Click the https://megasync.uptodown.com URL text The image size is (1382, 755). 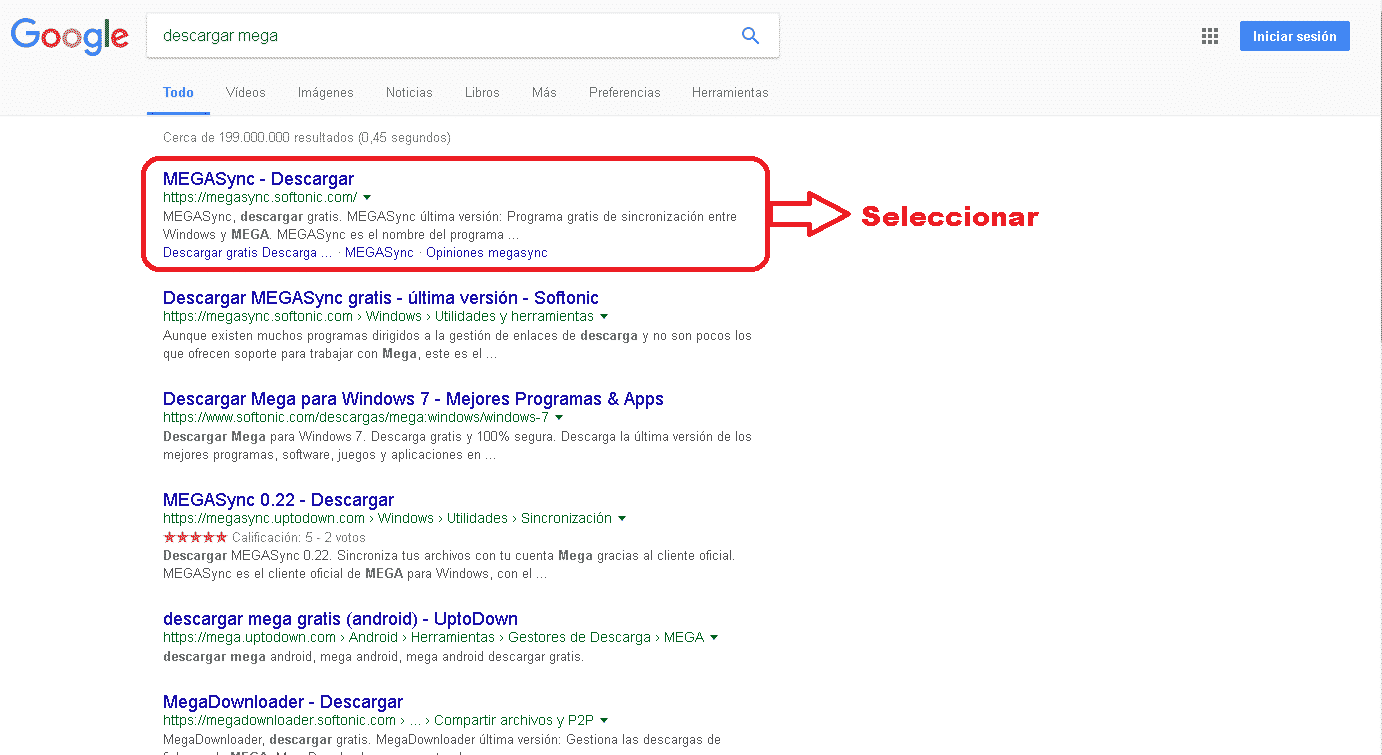pos(264,518)
